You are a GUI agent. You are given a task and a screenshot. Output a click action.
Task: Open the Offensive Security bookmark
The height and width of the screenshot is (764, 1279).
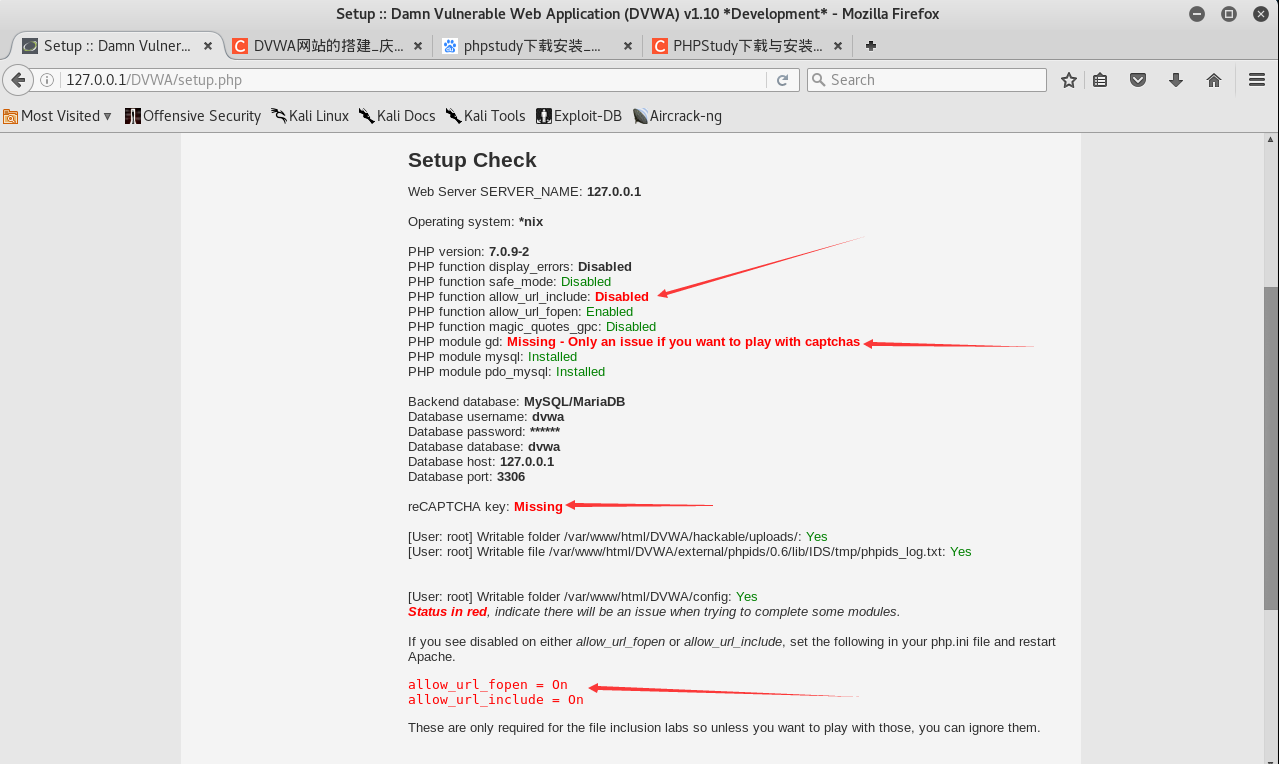pos(193,115)
